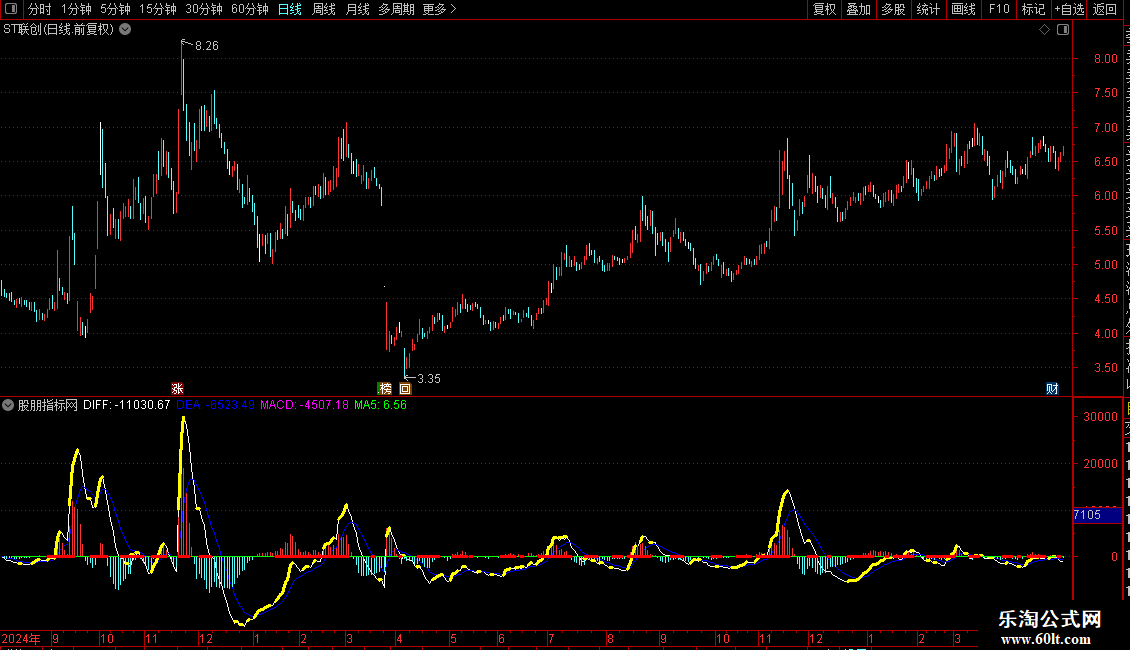Click the 8.26 high price label
1130x650 pixels.
[x=207, y=46]
